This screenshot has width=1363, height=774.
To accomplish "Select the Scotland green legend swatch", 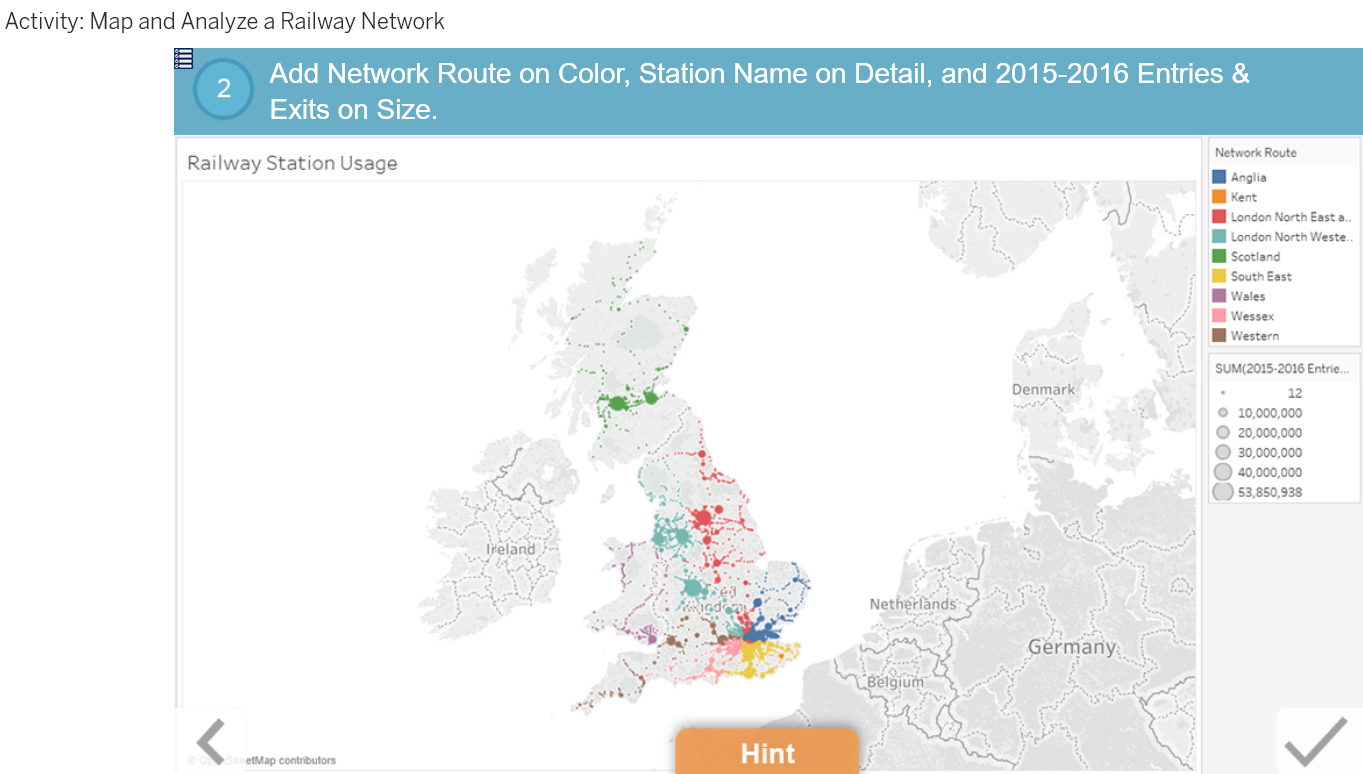I will [1222, 256].
